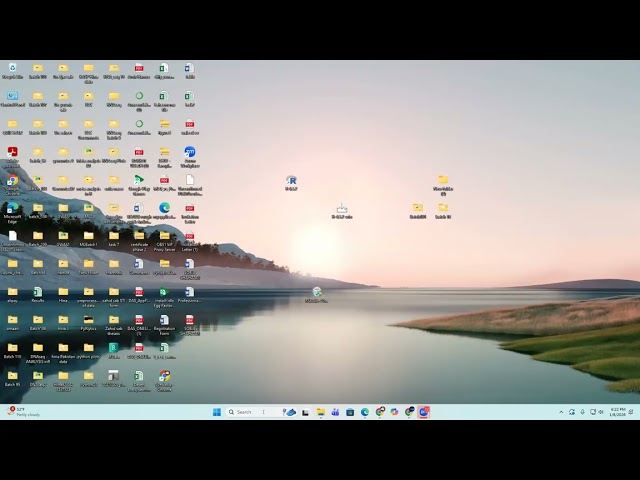Select the Zoom Workplace desktop shortcut

pyautogui.click(x=189, y=153)
